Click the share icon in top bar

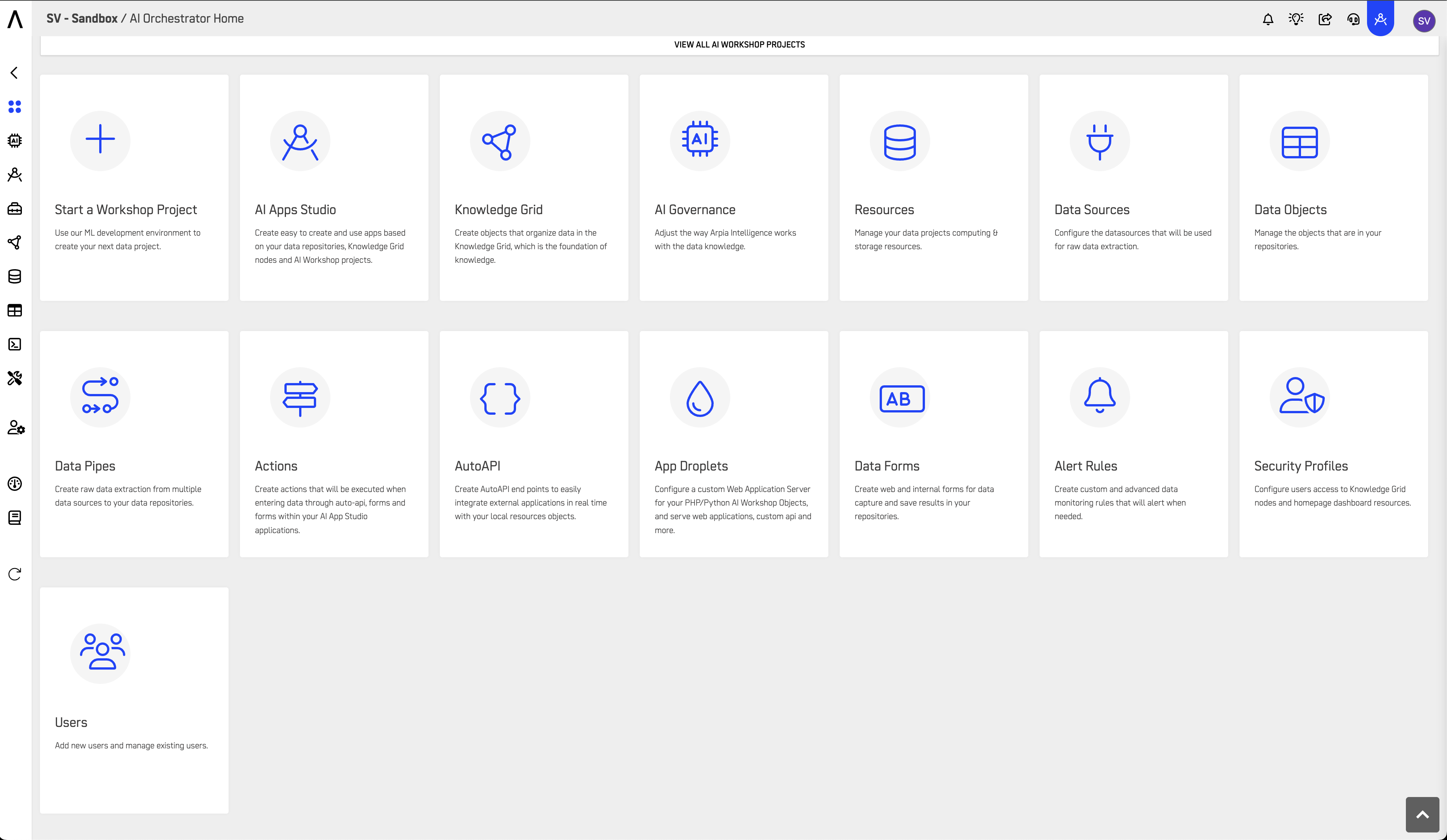pos(1325,19)
